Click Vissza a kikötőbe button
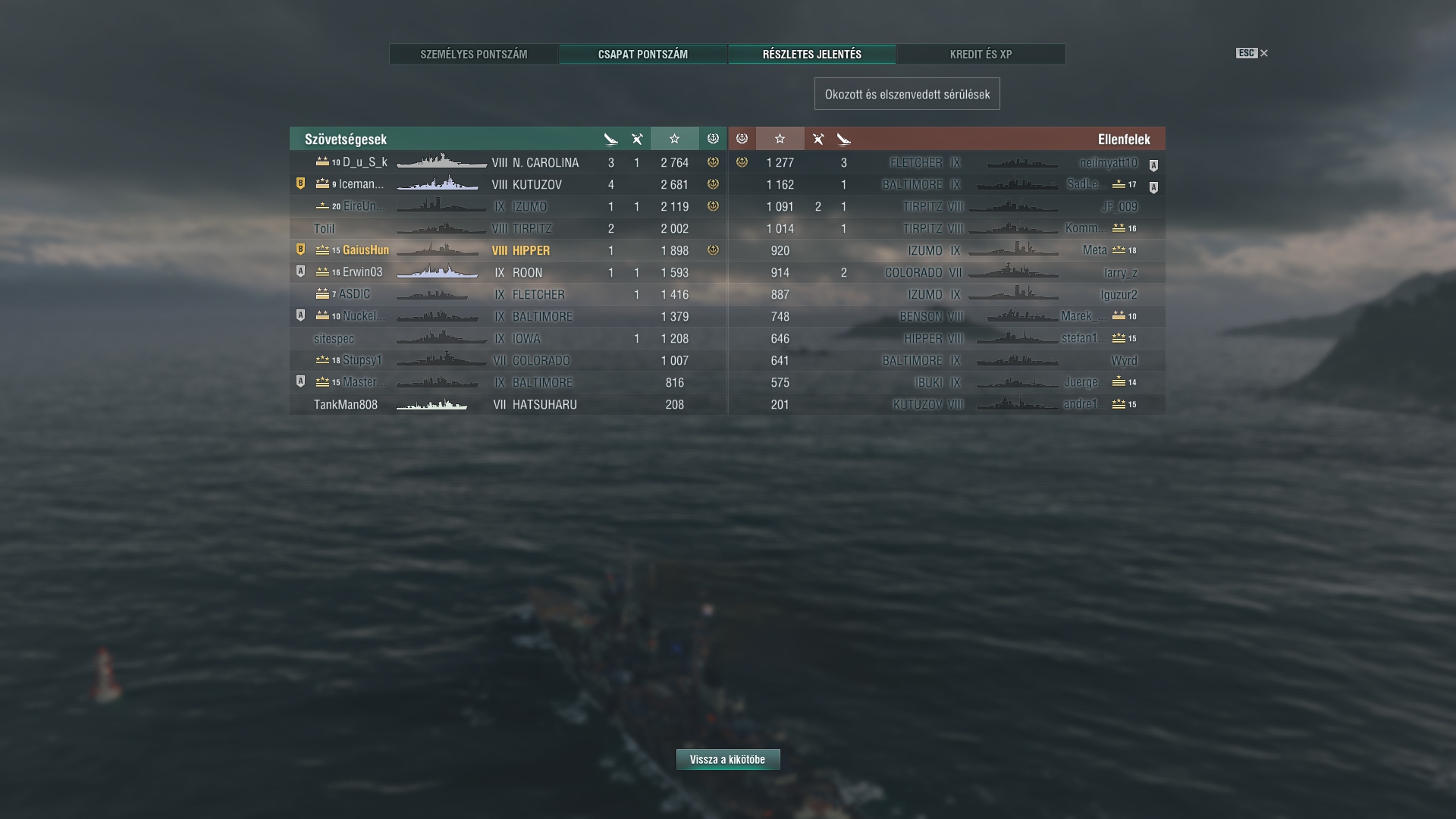This screenshot has width=1456, height=819. [x=728, y=759]
